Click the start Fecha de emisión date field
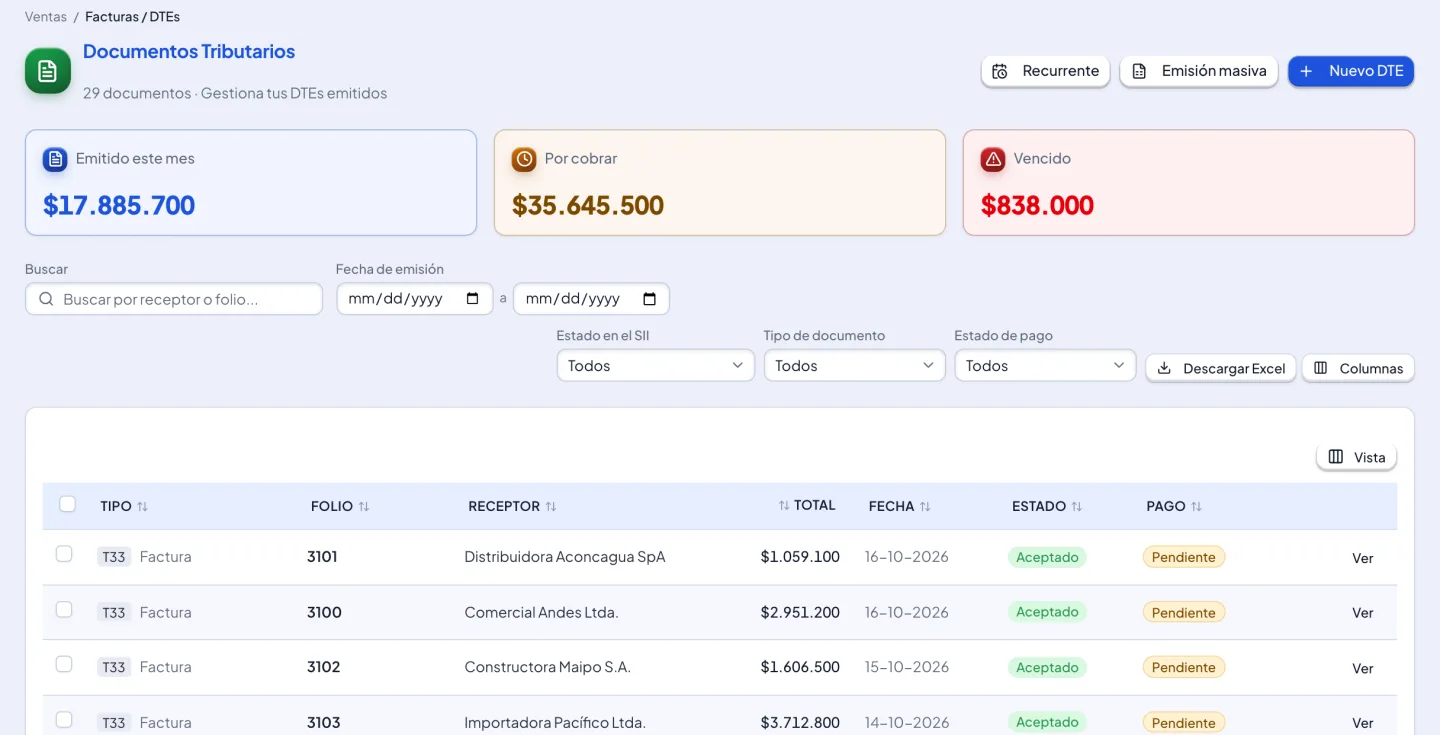Image resolution: width=1440 pixels, height=735 pixels. [415, 299]
